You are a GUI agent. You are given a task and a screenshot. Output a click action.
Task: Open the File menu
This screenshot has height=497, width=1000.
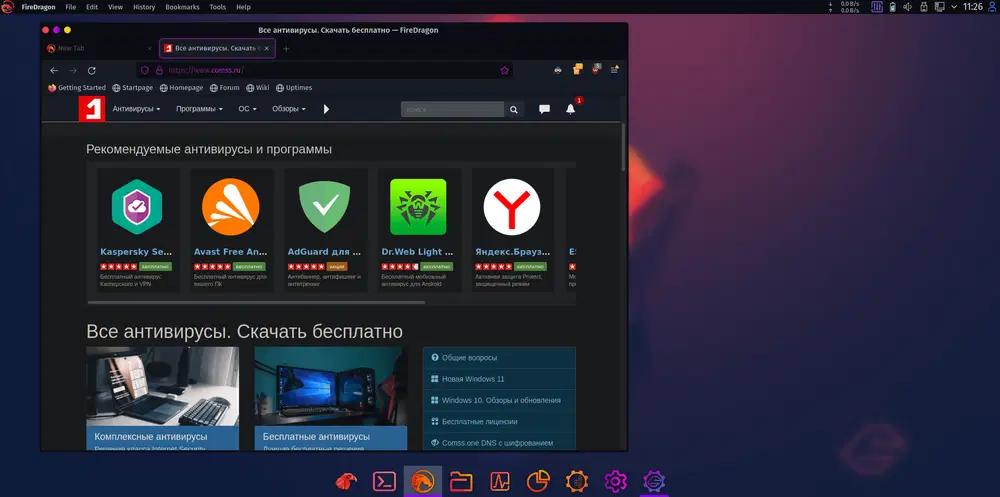[x=71, y=7]
